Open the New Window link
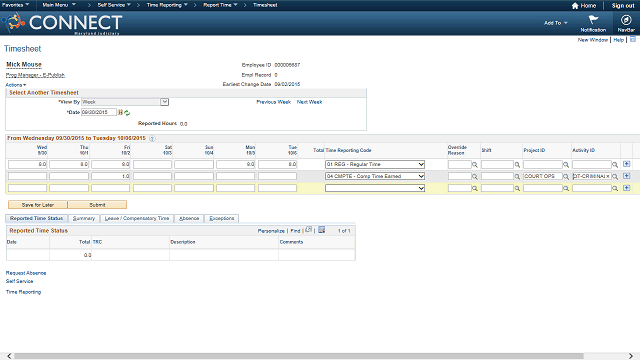This screenshot has height=360, width=640. tap(593, 40)
